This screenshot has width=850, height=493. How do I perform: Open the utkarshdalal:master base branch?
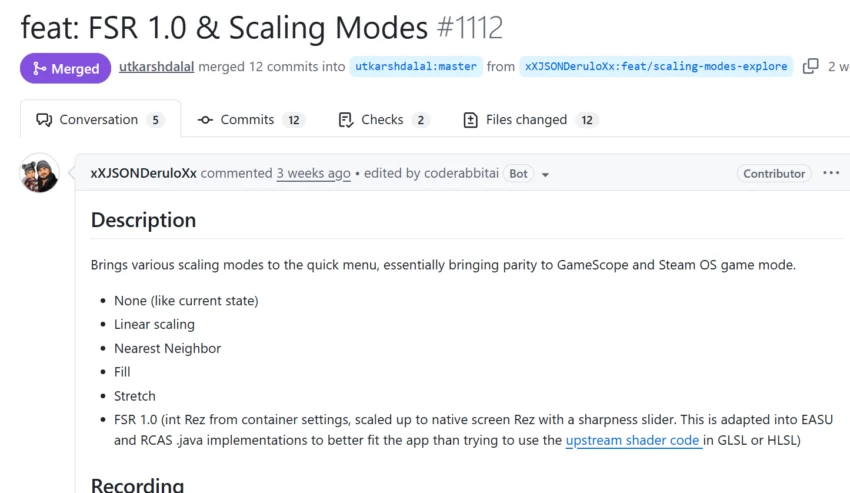(x=416, y=66)
